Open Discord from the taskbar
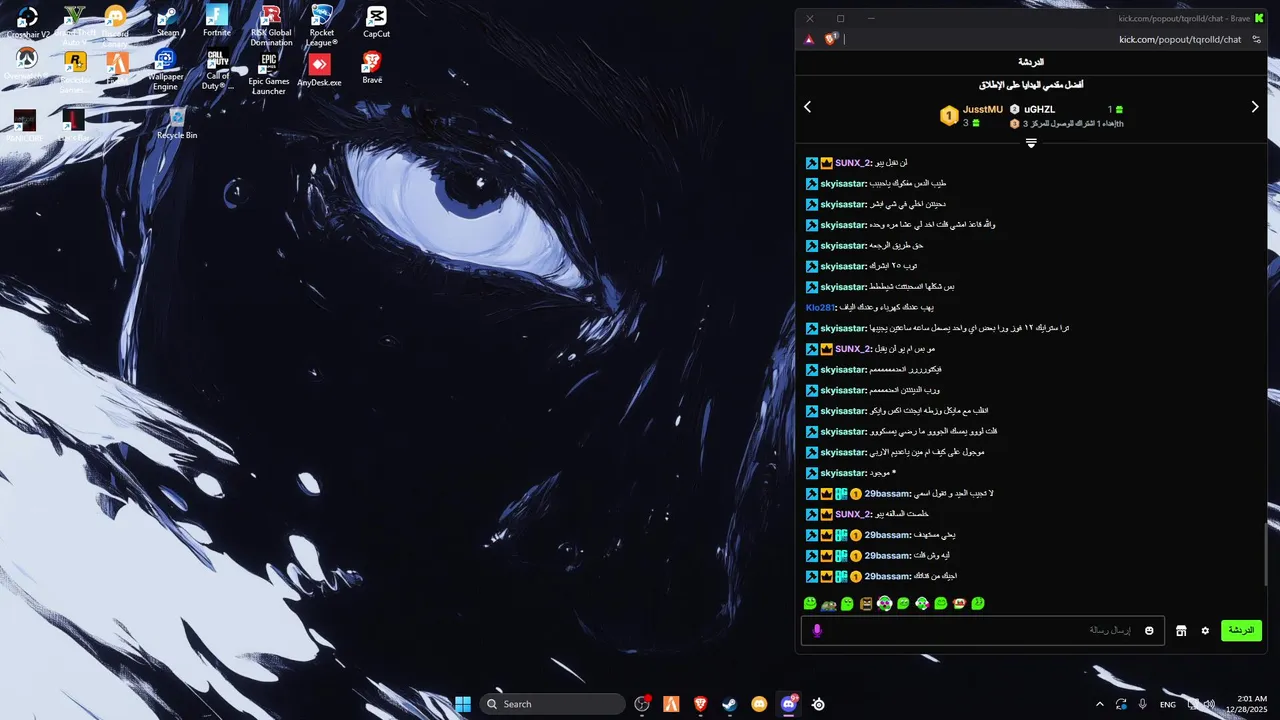1280x720 pixels. pyautogui.click(x=789, y=704)
